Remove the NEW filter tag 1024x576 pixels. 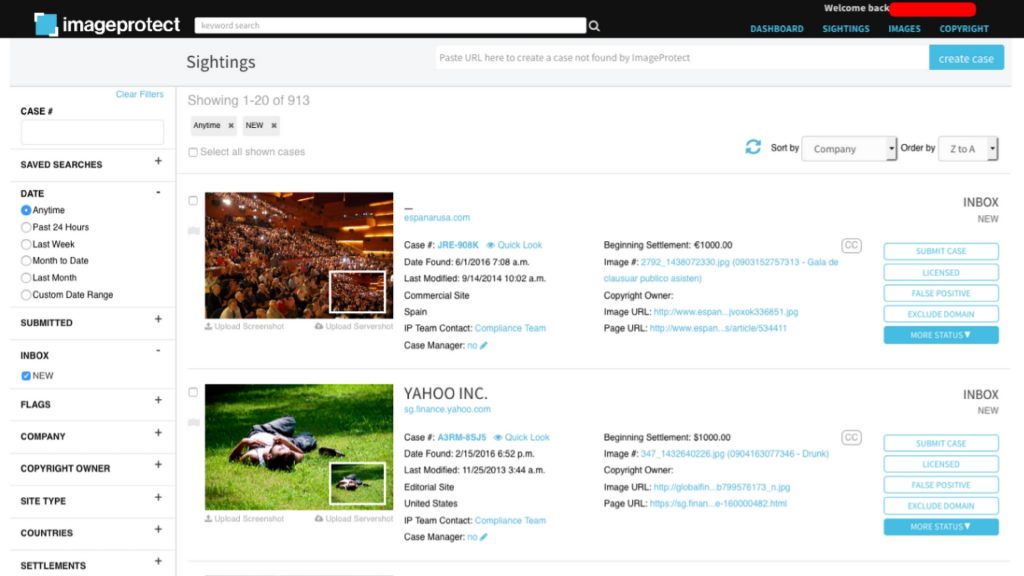(x=273, y=126)
